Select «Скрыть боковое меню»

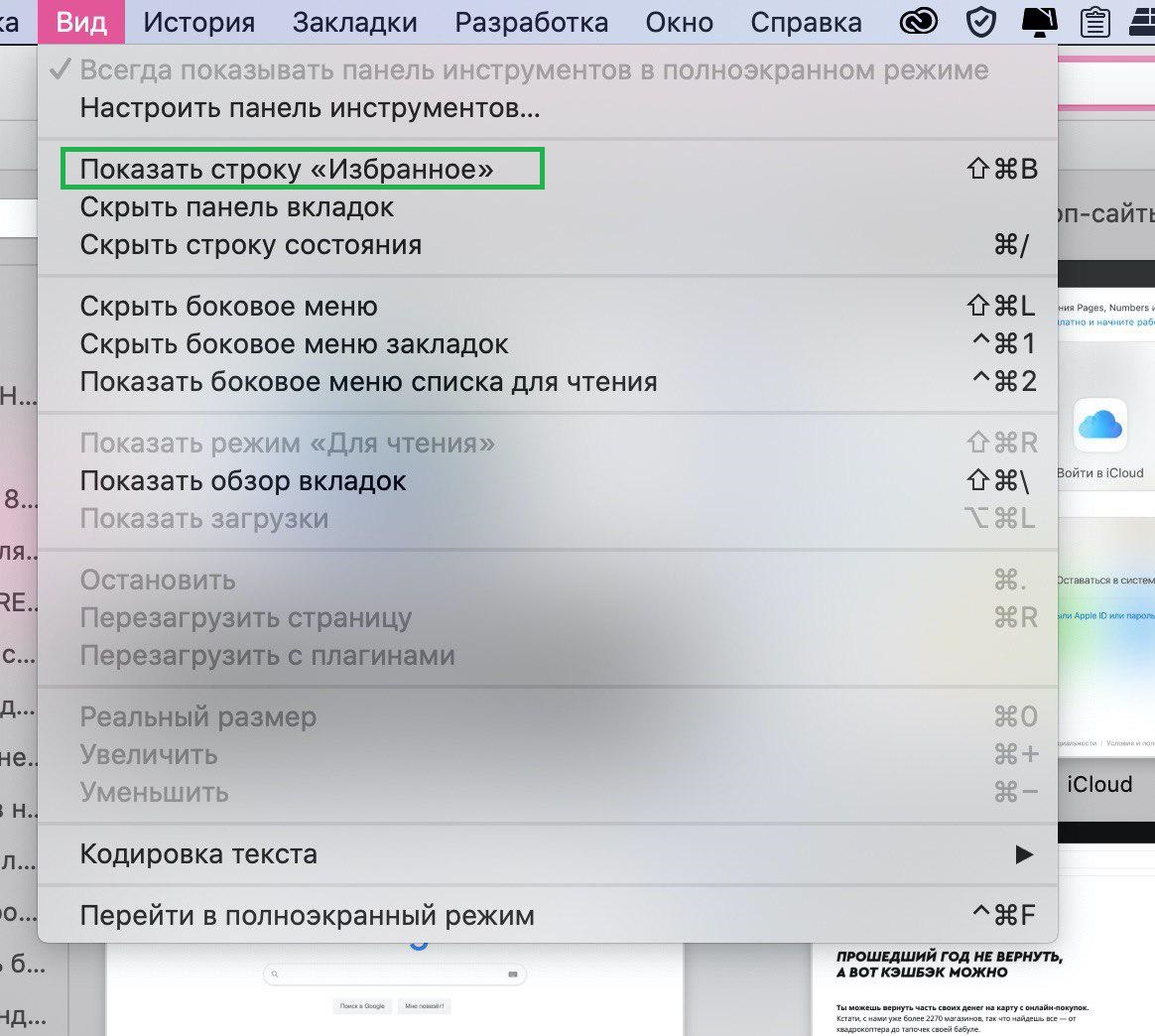pos(228,306)
